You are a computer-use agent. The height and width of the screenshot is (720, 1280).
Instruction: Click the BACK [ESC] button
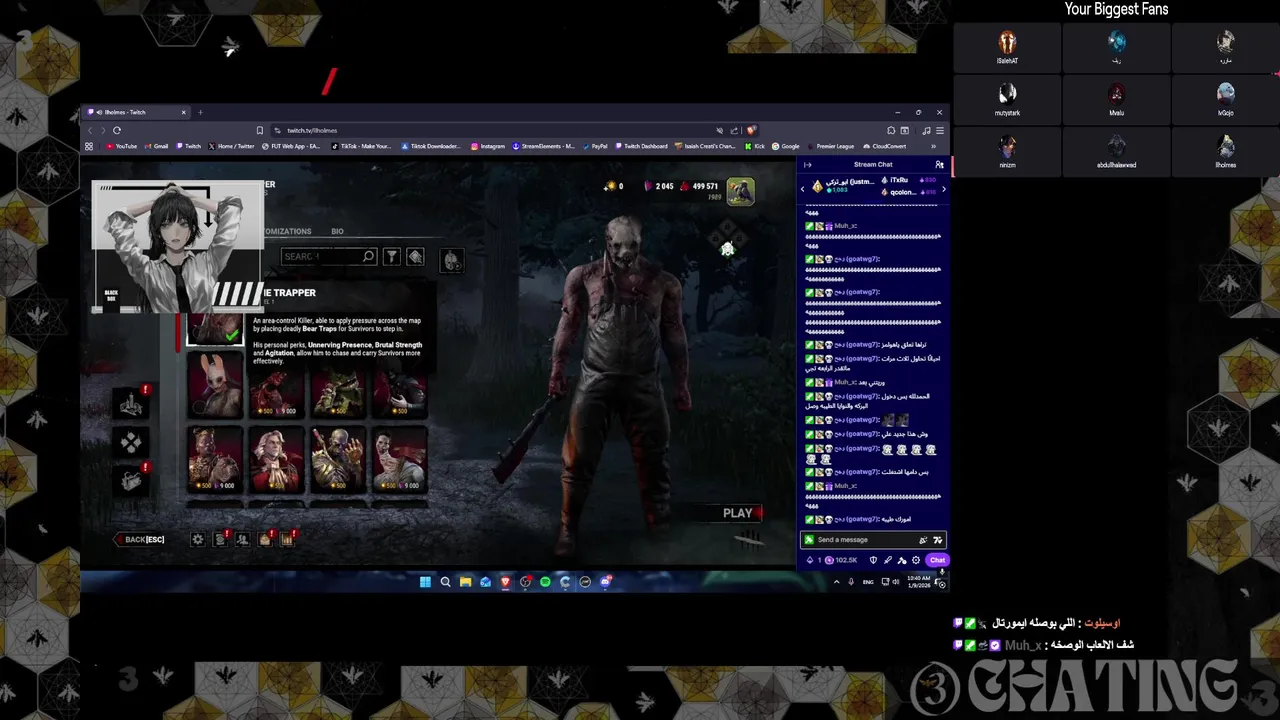pyautogui.click(x=141, y=540)
